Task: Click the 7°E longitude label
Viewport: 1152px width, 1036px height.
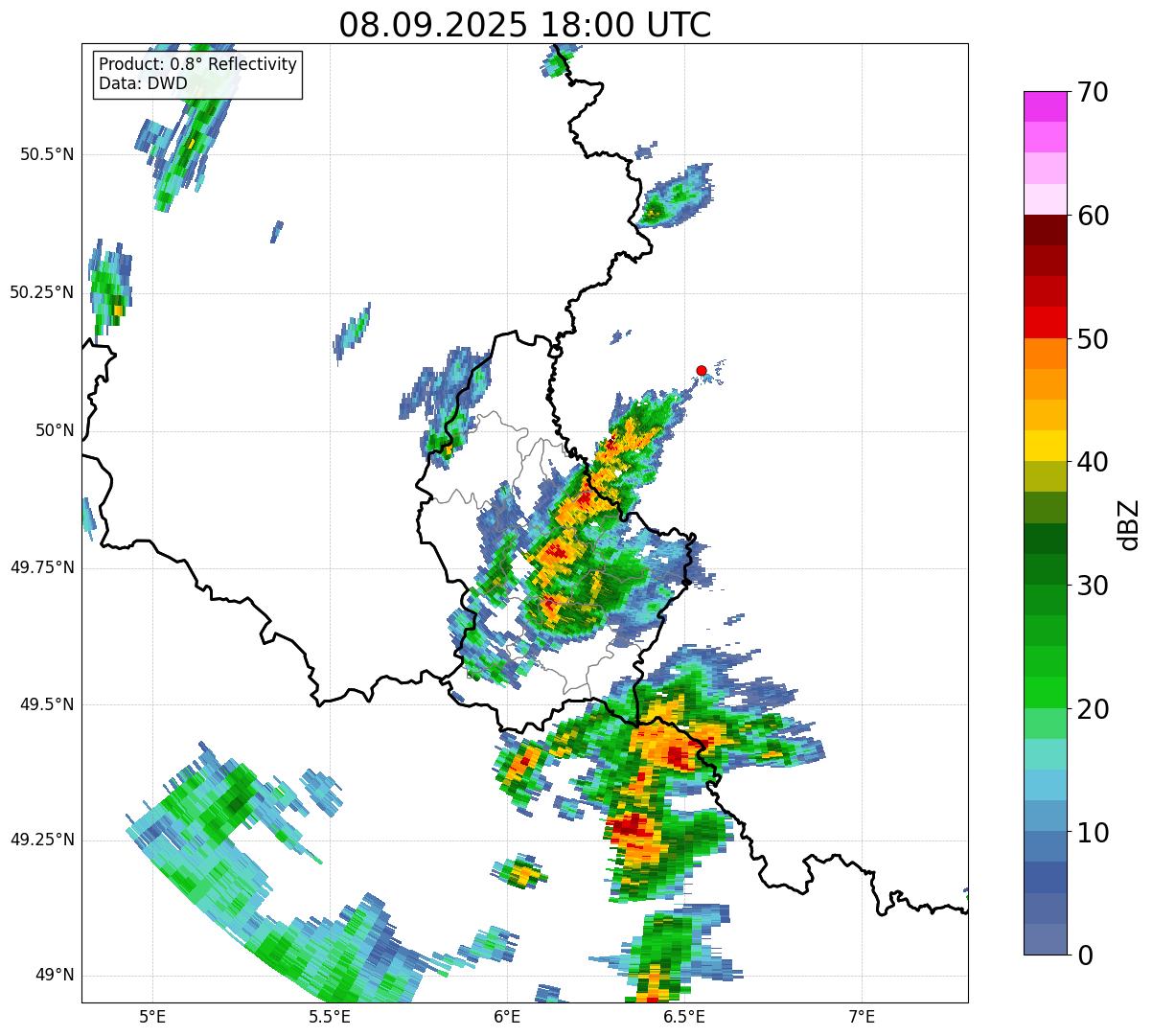Action: [862, 1016]
